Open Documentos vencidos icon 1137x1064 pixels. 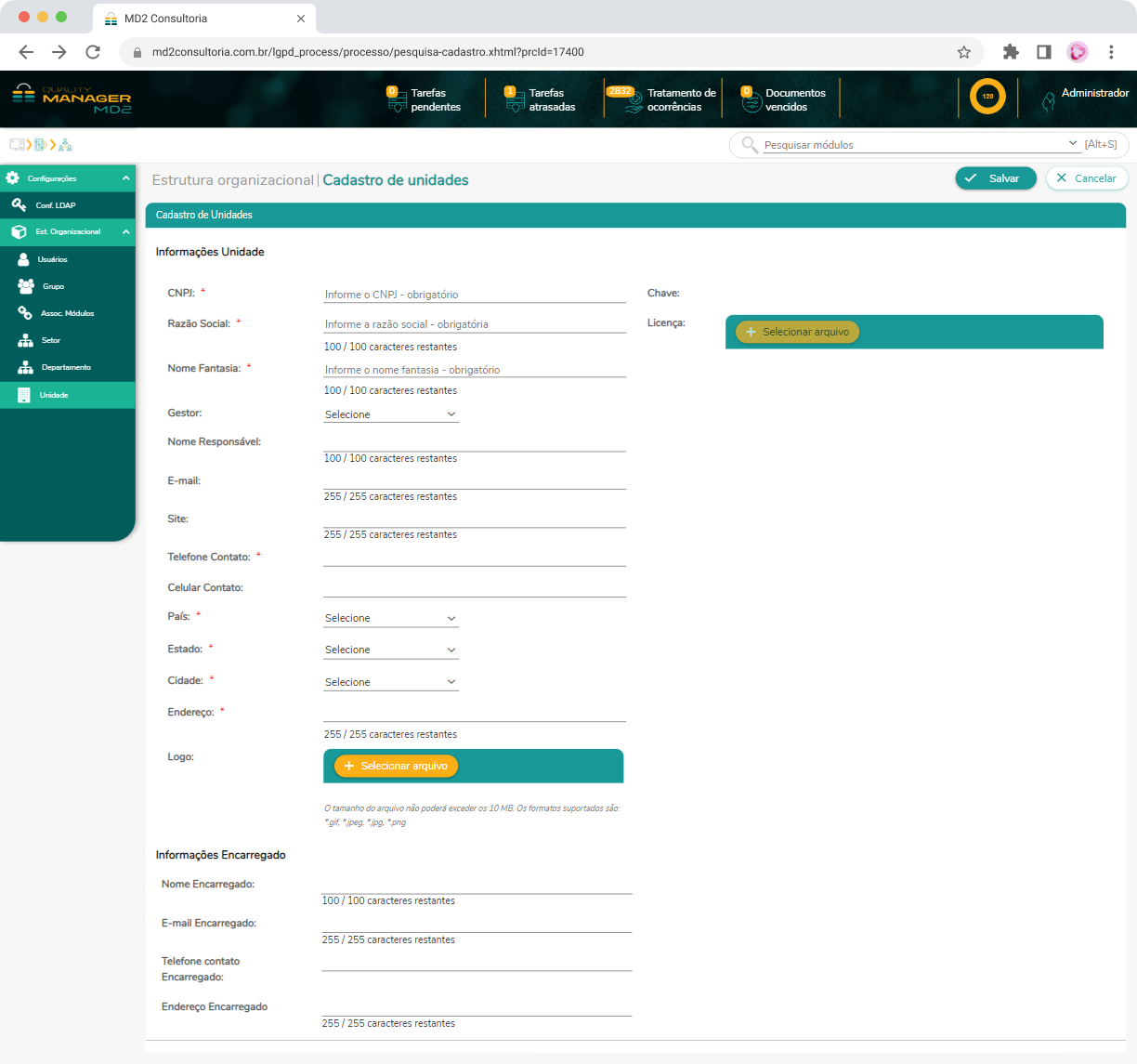click(x=751, y=100)
